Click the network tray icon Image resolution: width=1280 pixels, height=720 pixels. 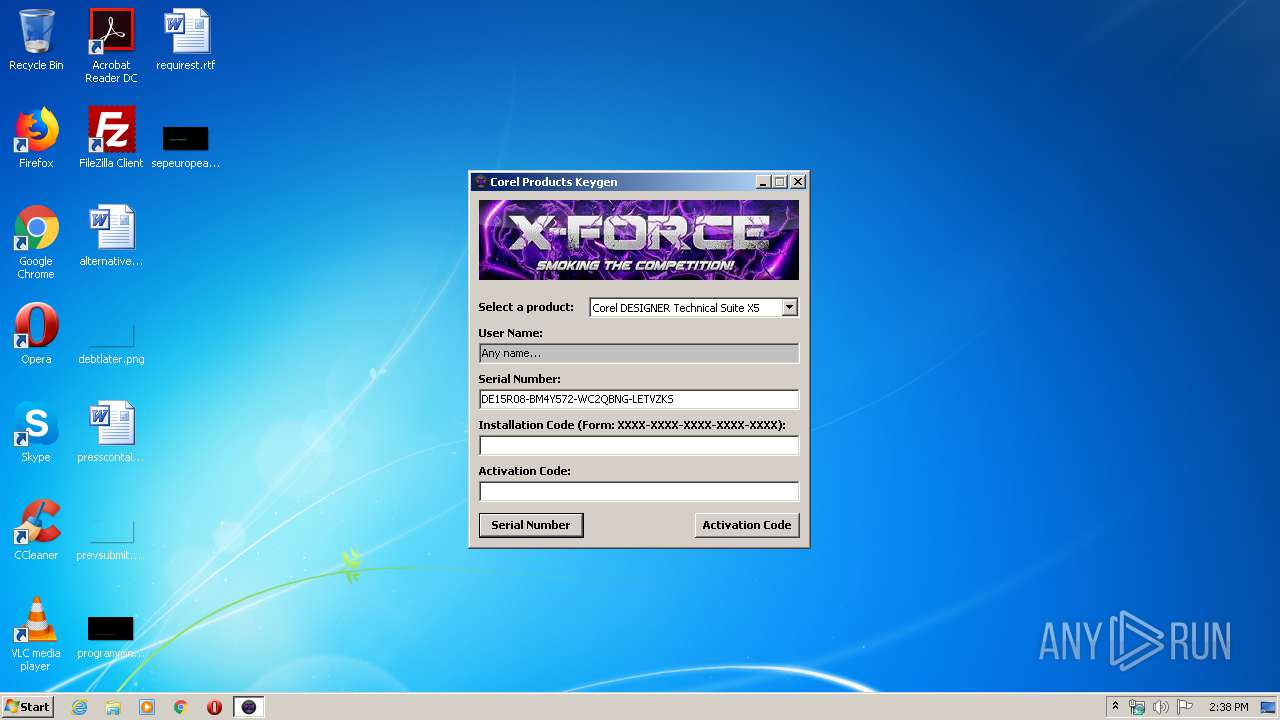1137,707
